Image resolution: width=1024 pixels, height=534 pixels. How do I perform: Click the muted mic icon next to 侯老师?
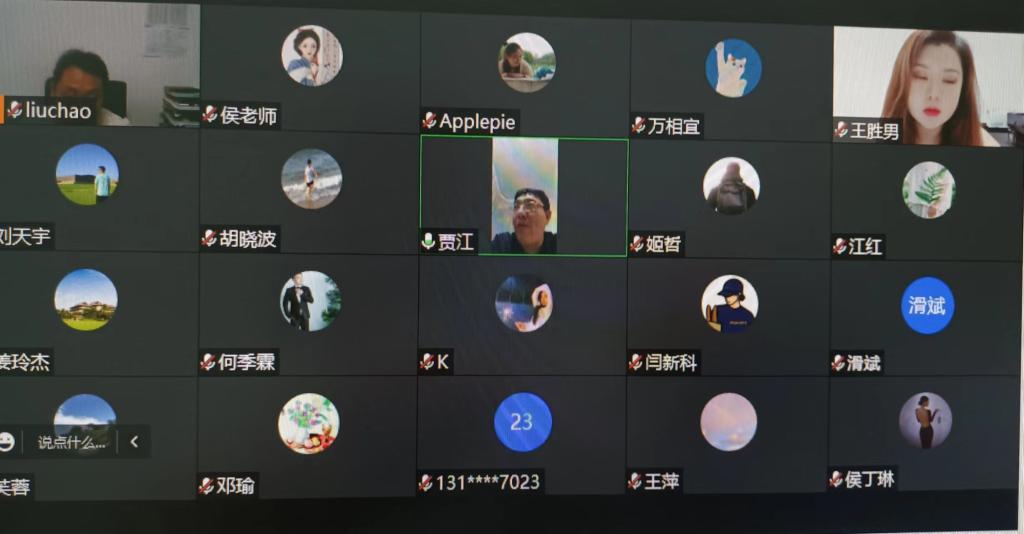(210, 115)
